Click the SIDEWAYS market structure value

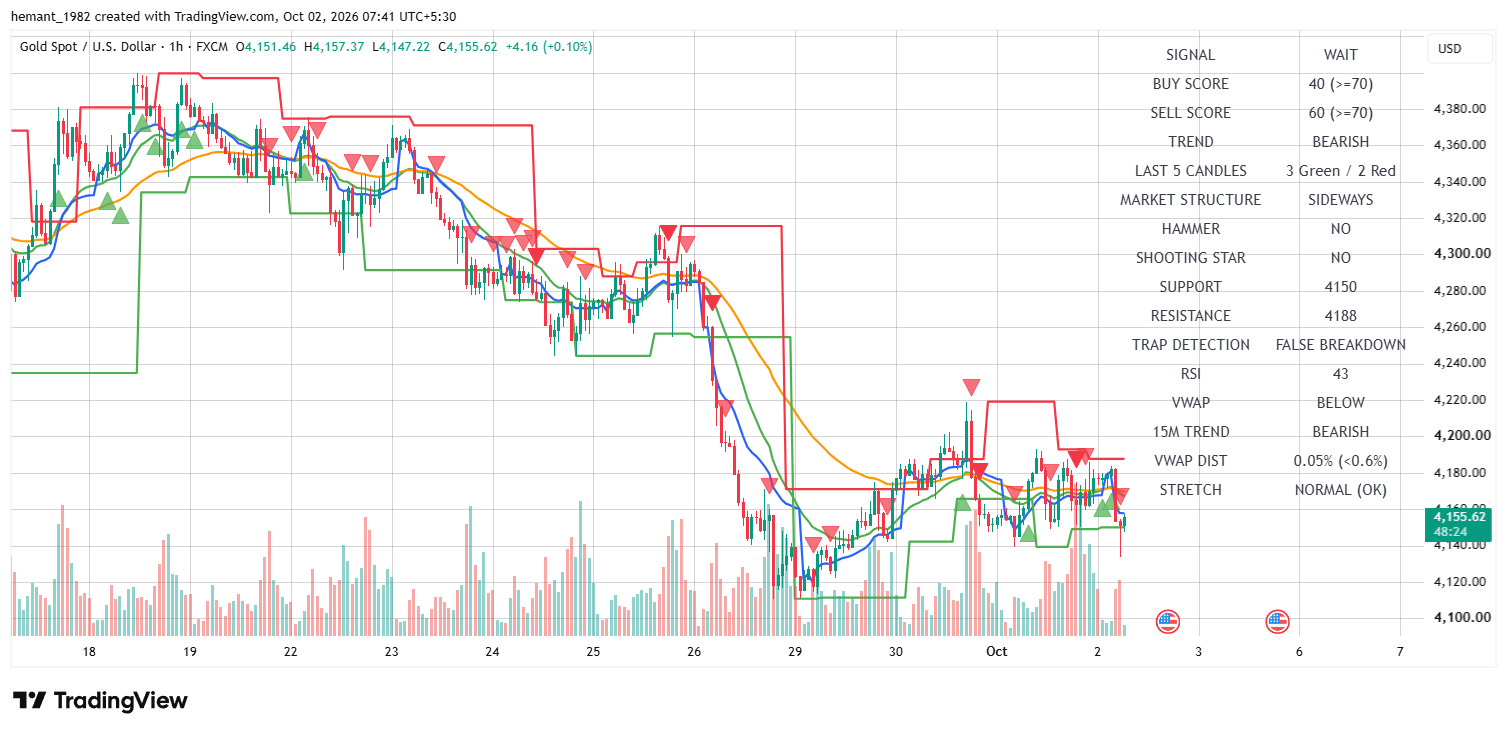[x=1340, y=200]
